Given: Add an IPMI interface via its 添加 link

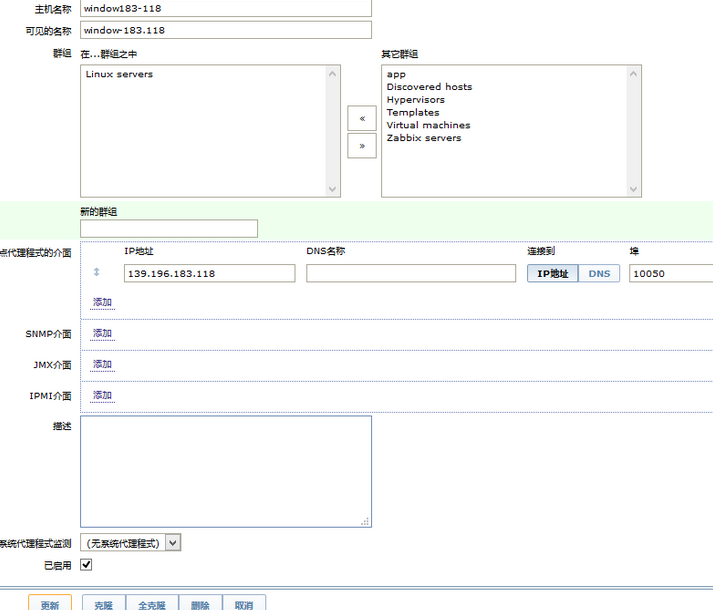Looking at the screenshot, I should pos(102,395).
